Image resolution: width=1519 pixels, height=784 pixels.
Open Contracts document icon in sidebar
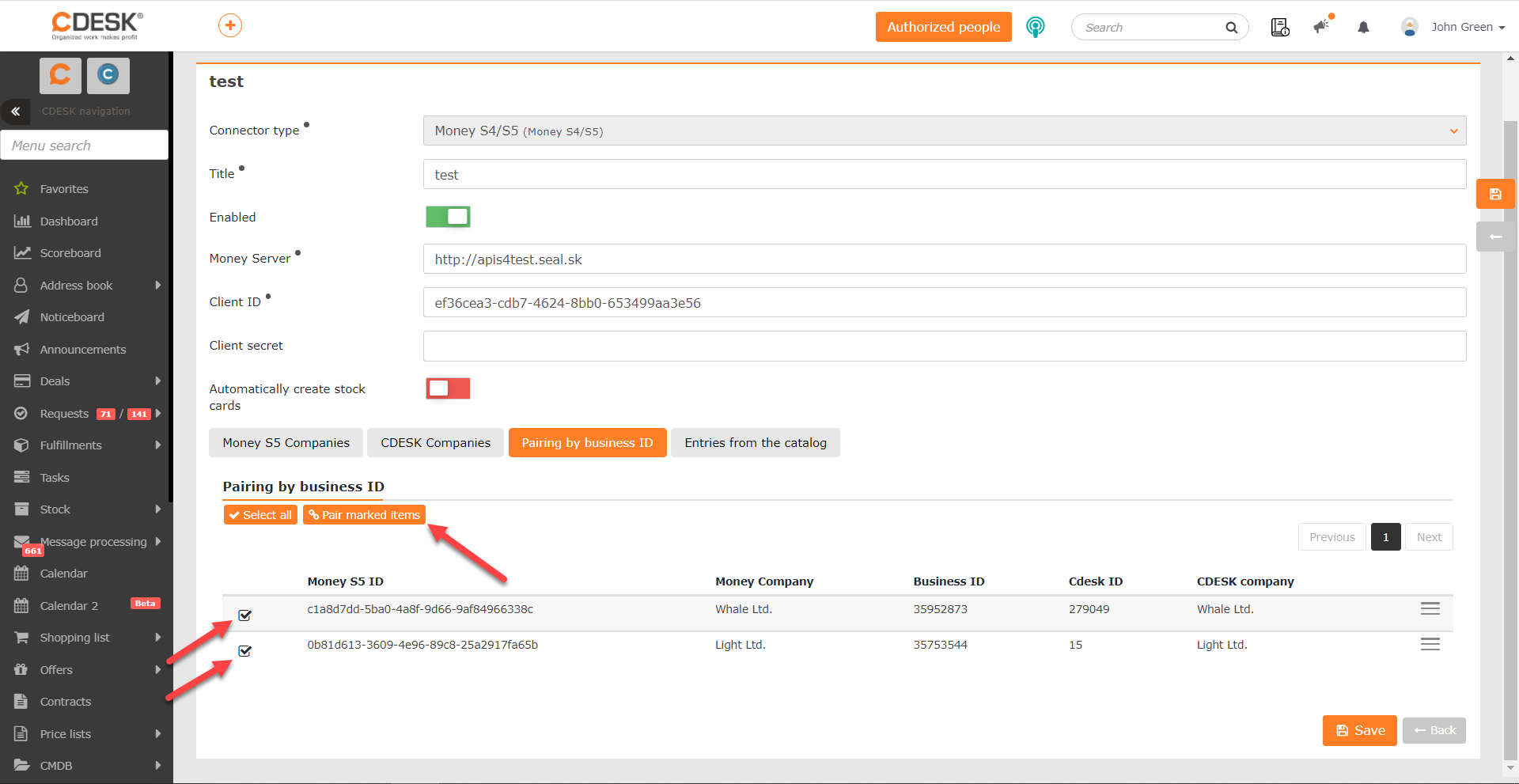tap(21, 702)
